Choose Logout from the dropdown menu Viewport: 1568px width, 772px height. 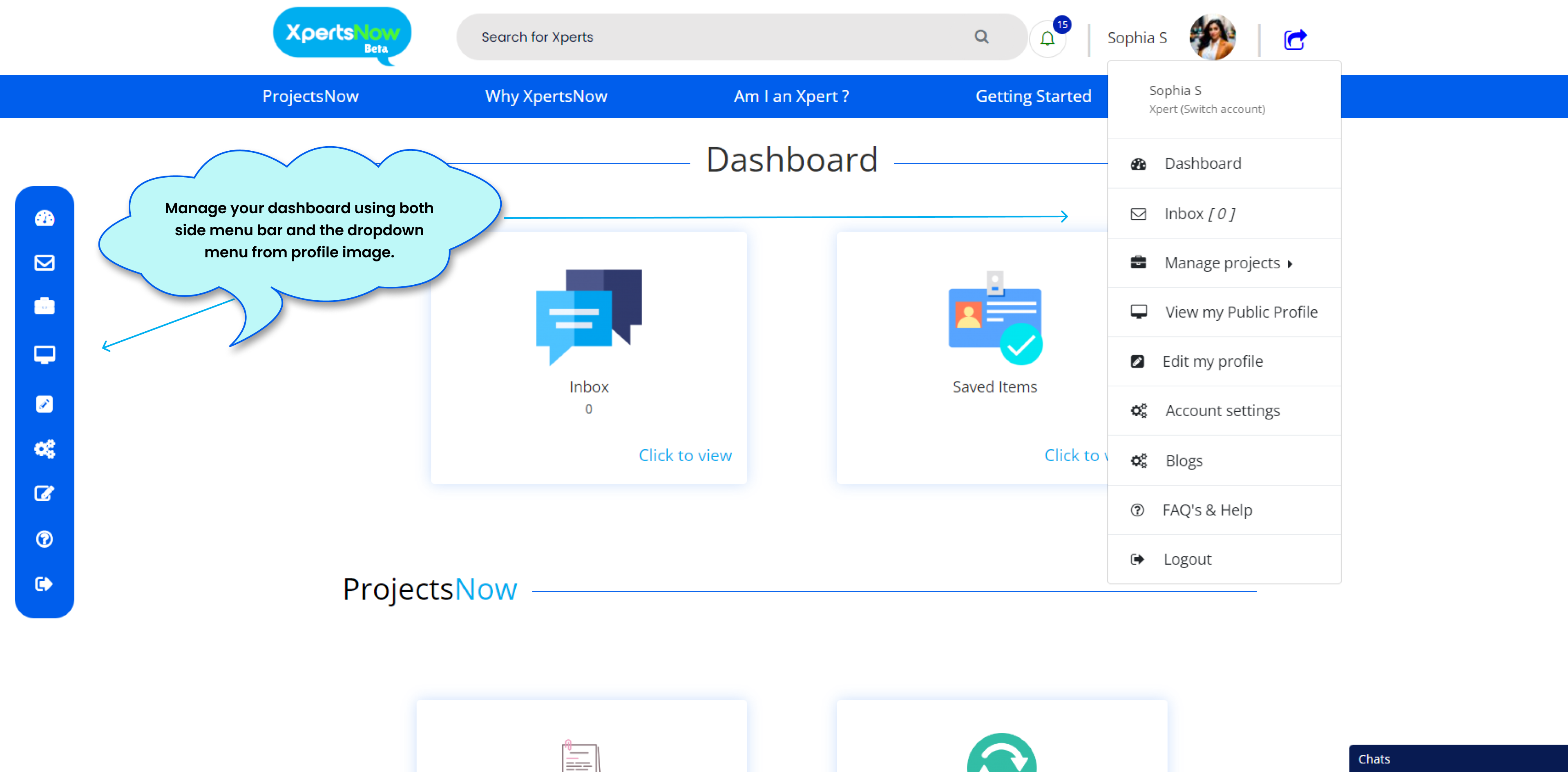point(1224,559)
